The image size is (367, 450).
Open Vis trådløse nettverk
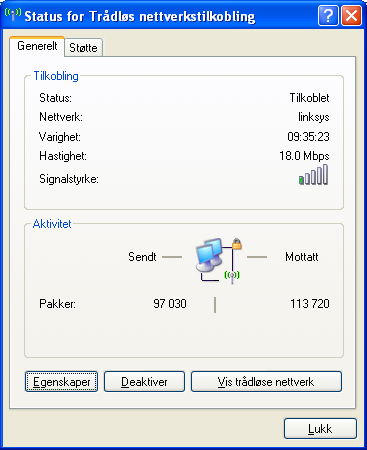[x=266, y=382]
